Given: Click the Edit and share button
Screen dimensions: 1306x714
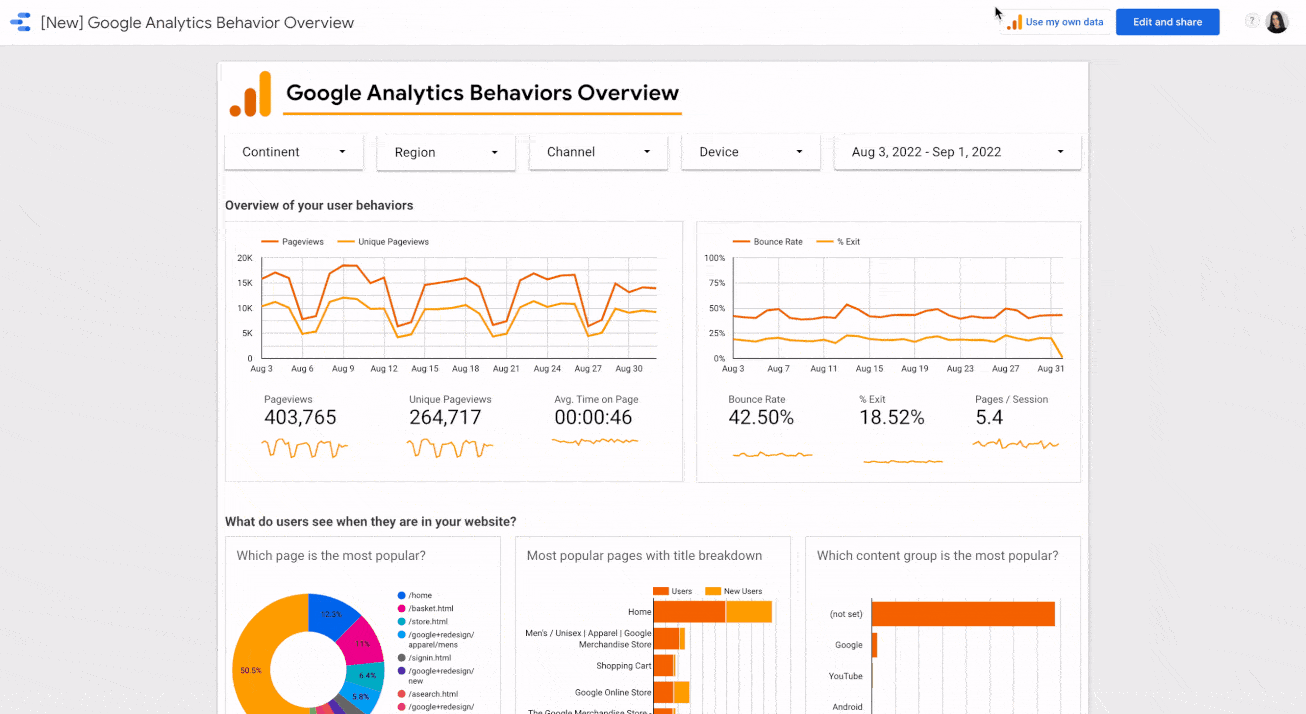Looking at the screenshot, I should (x=1167, y=21).
